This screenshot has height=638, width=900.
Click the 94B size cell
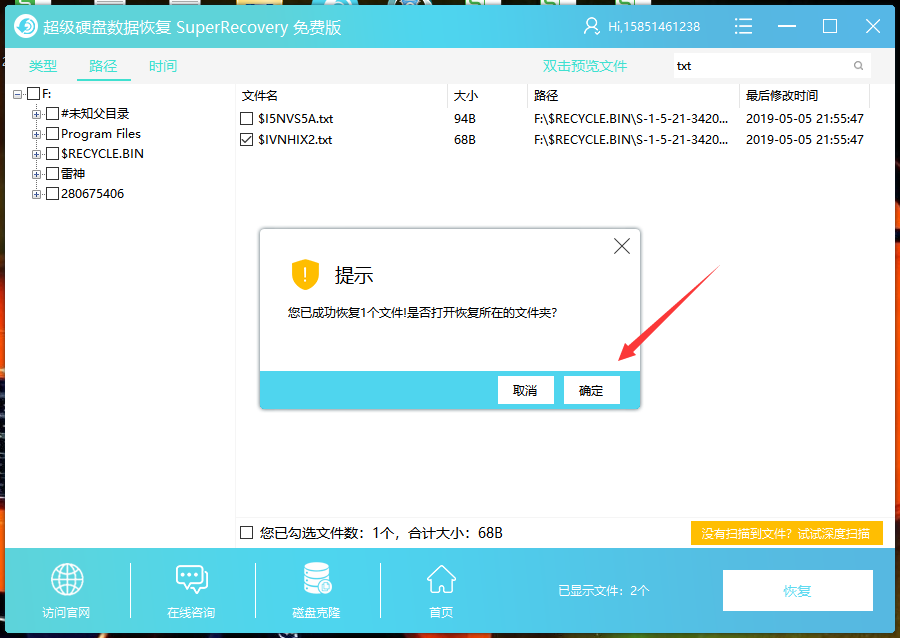pos(464,119)
